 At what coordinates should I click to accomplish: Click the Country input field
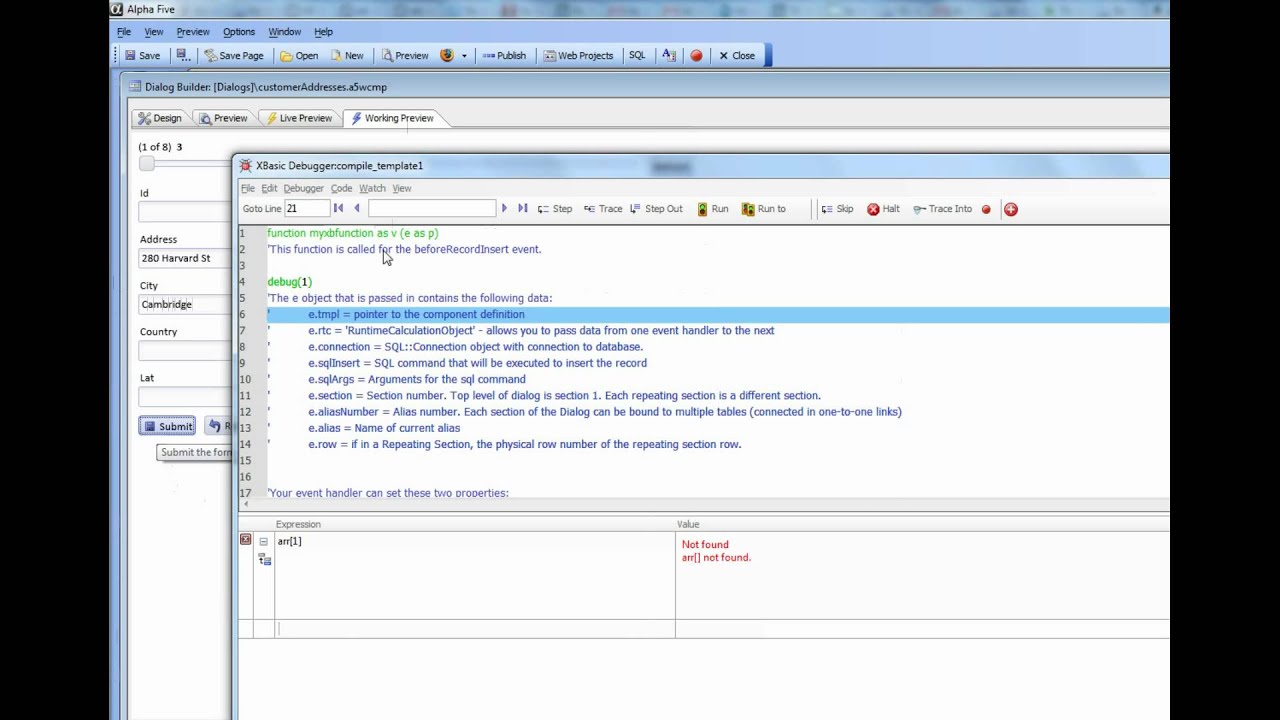coord(184,350)
